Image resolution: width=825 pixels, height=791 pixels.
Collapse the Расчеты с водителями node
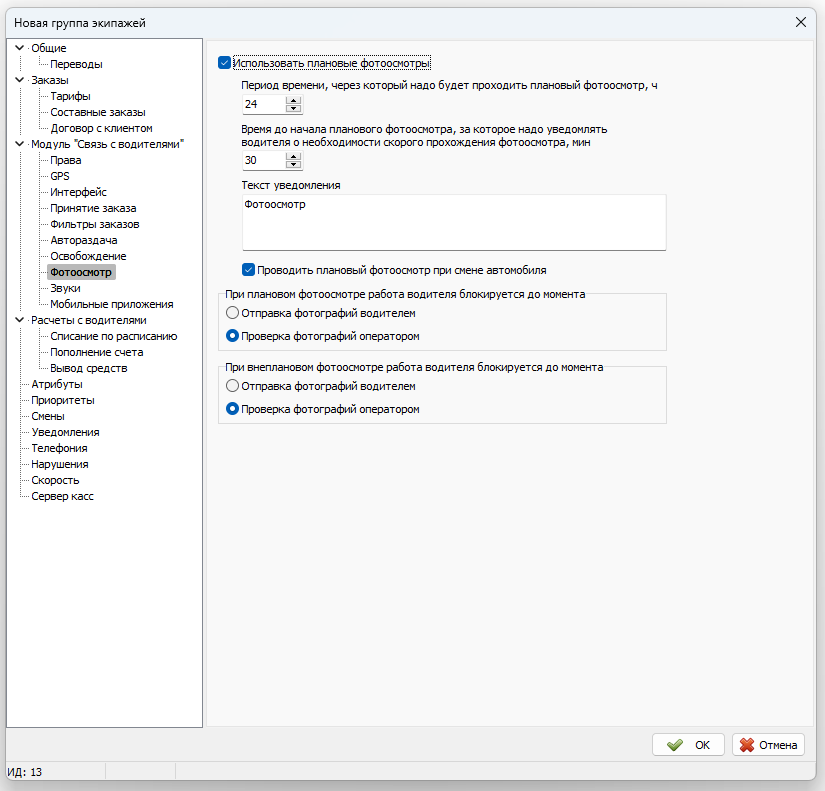tap(19, 320)
